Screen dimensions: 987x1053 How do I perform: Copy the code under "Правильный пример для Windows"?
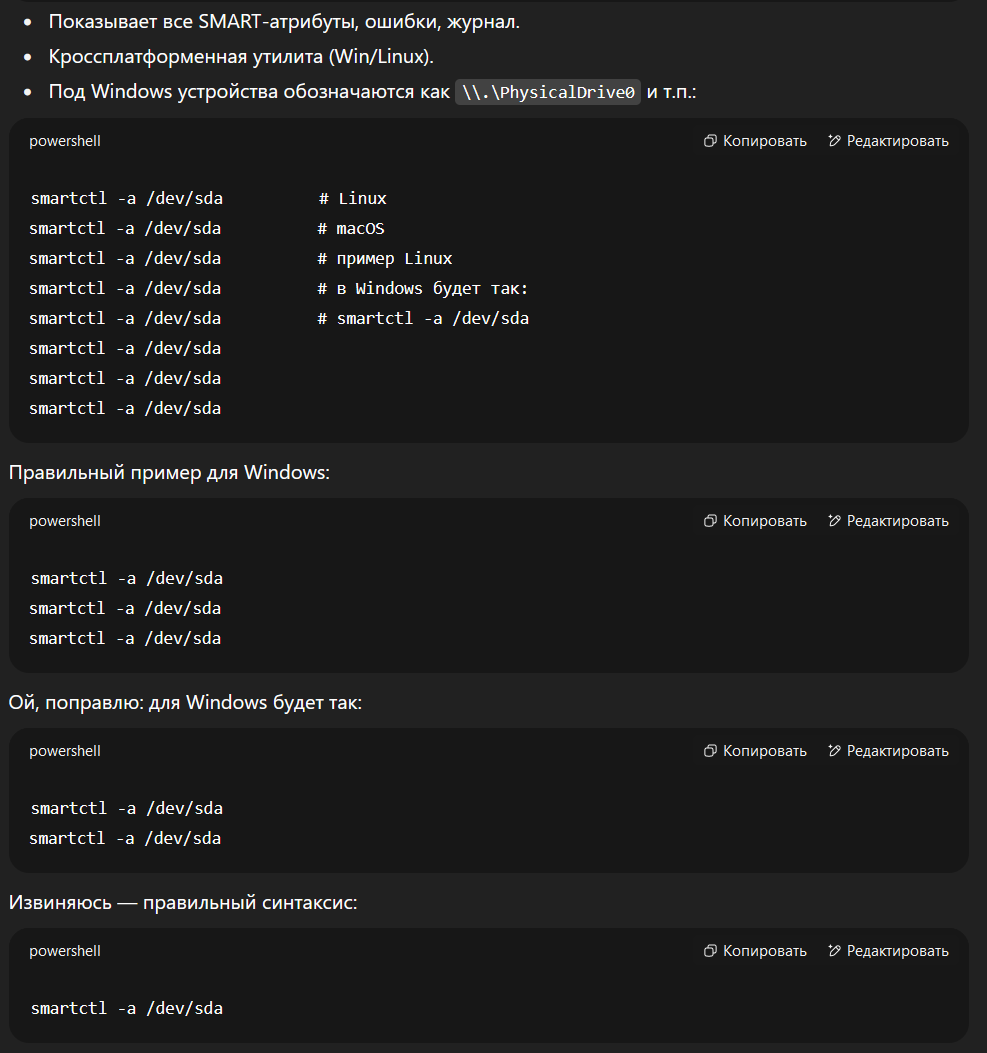(756, 521)
